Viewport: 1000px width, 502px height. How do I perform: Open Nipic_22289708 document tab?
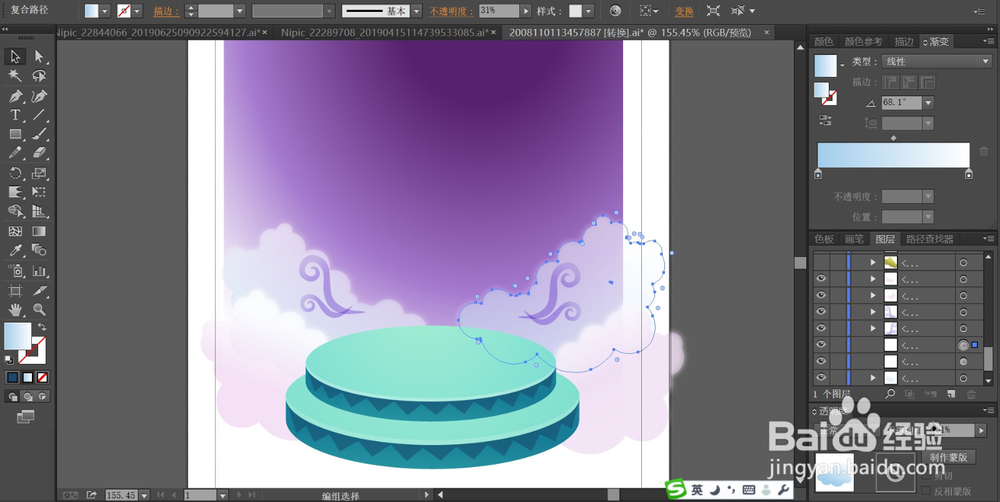385,33
